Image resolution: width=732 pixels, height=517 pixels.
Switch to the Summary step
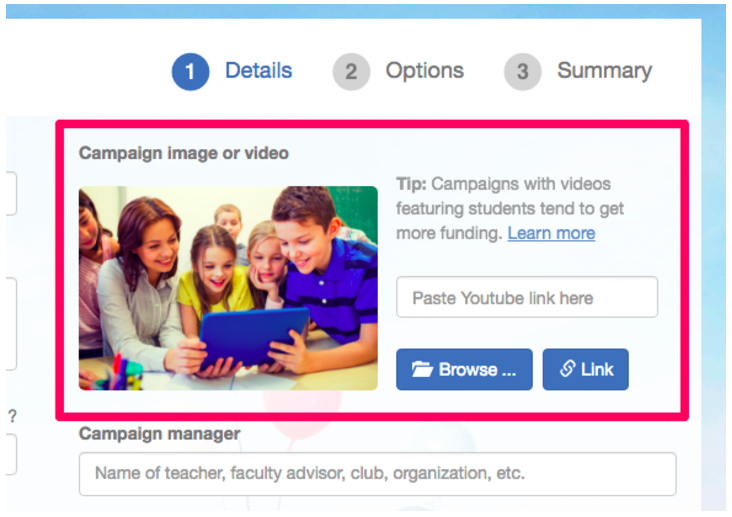(x=604, y=71)
